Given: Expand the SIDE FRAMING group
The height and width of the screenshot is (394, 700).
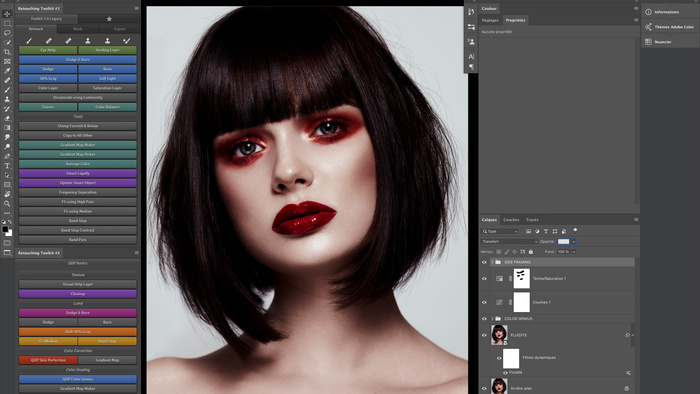Looking at the screenshot, I should (492, 262).
